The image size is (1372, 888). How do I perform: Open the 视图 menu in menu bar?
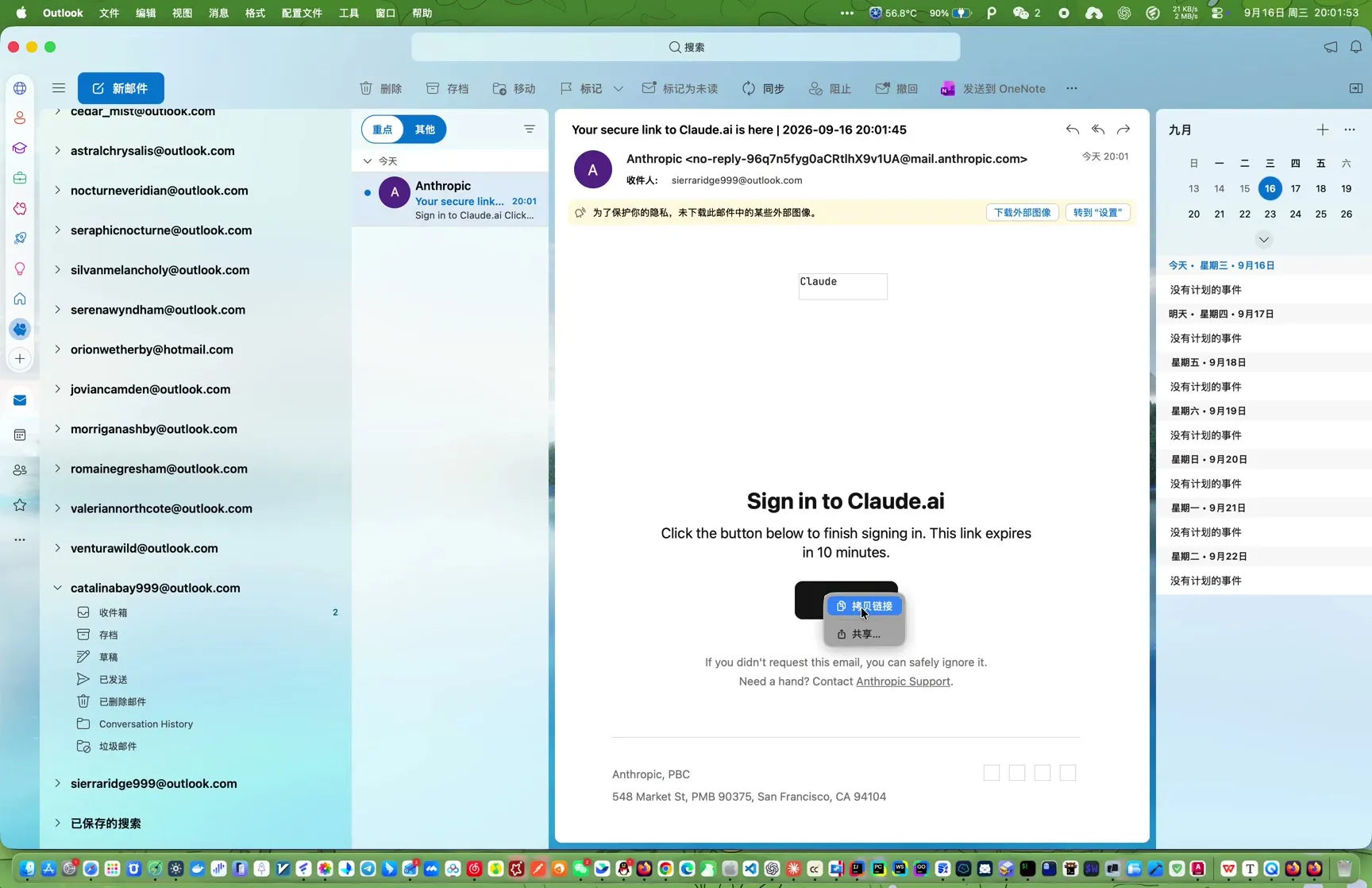183,13
